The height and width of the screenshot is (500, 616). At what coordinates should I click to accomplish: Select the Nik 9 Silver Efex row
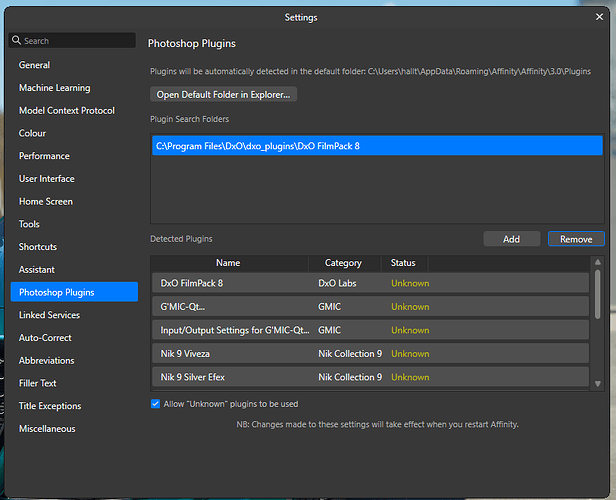point(370,377)
